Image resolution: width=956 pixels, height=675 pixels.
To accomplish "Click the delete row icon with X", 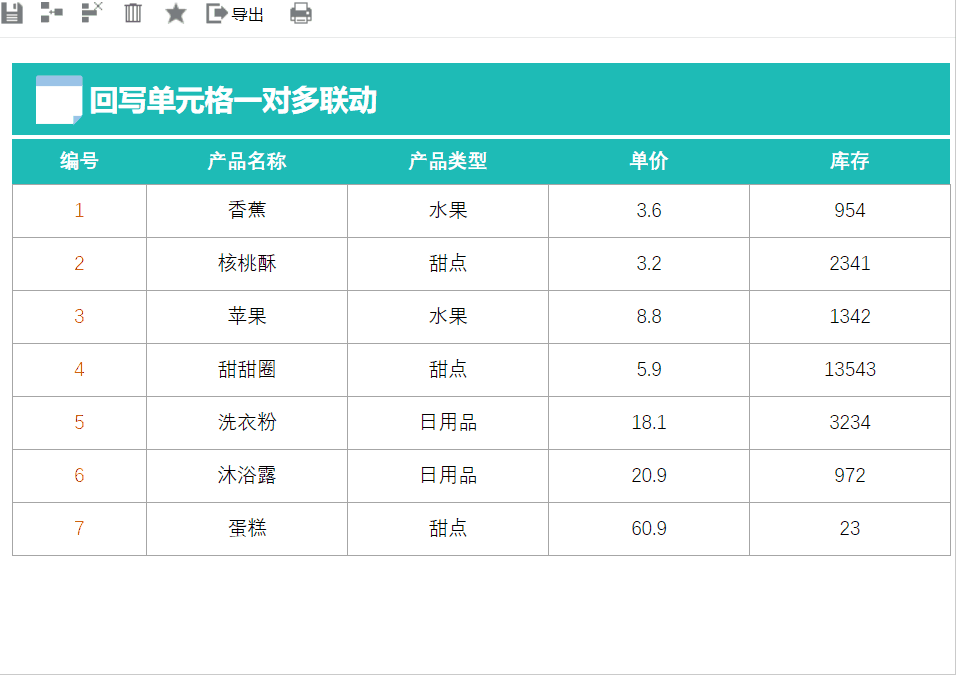I will pos(92,12).
